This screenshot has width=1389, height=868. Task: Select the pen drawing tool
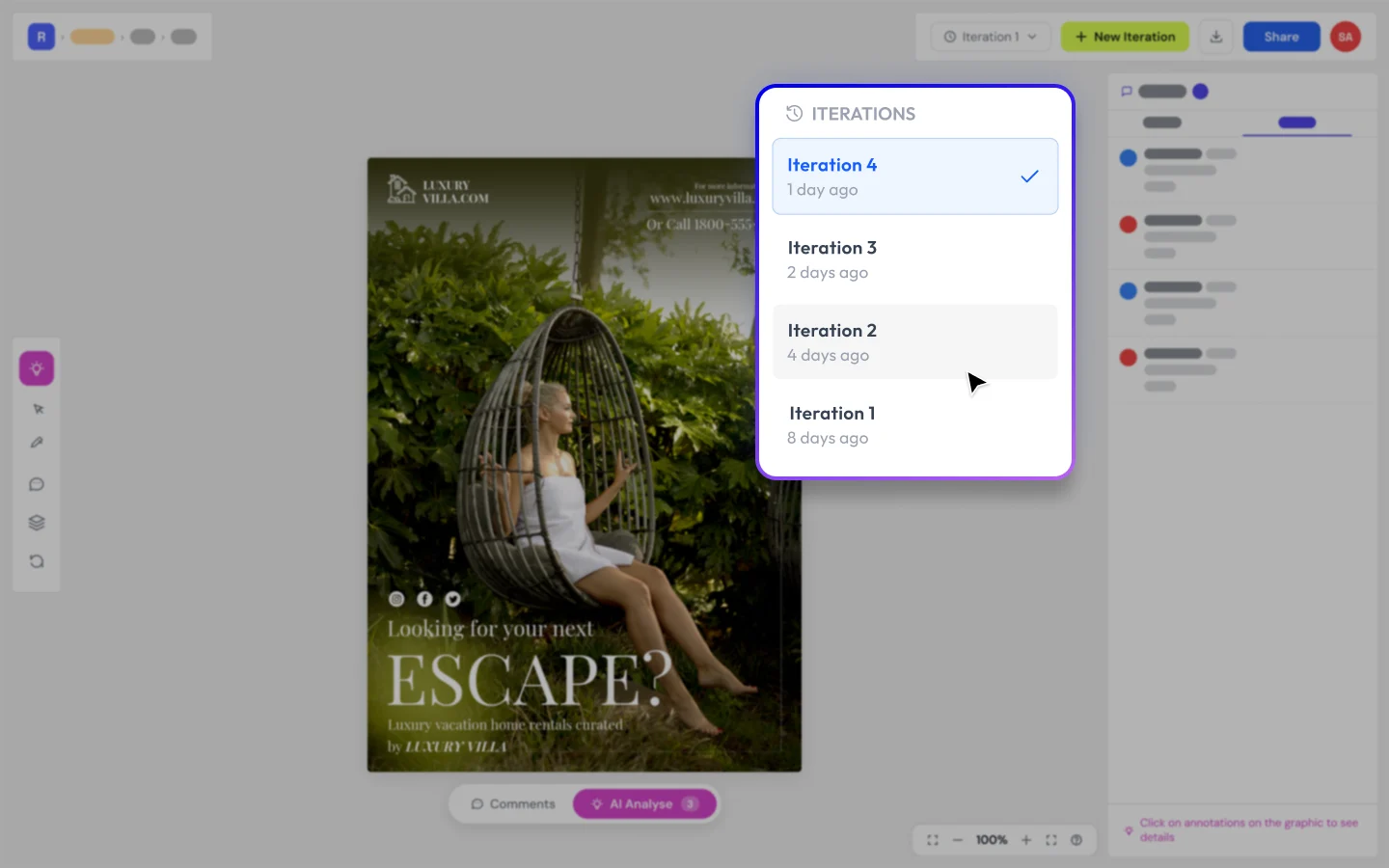[37, 443]
